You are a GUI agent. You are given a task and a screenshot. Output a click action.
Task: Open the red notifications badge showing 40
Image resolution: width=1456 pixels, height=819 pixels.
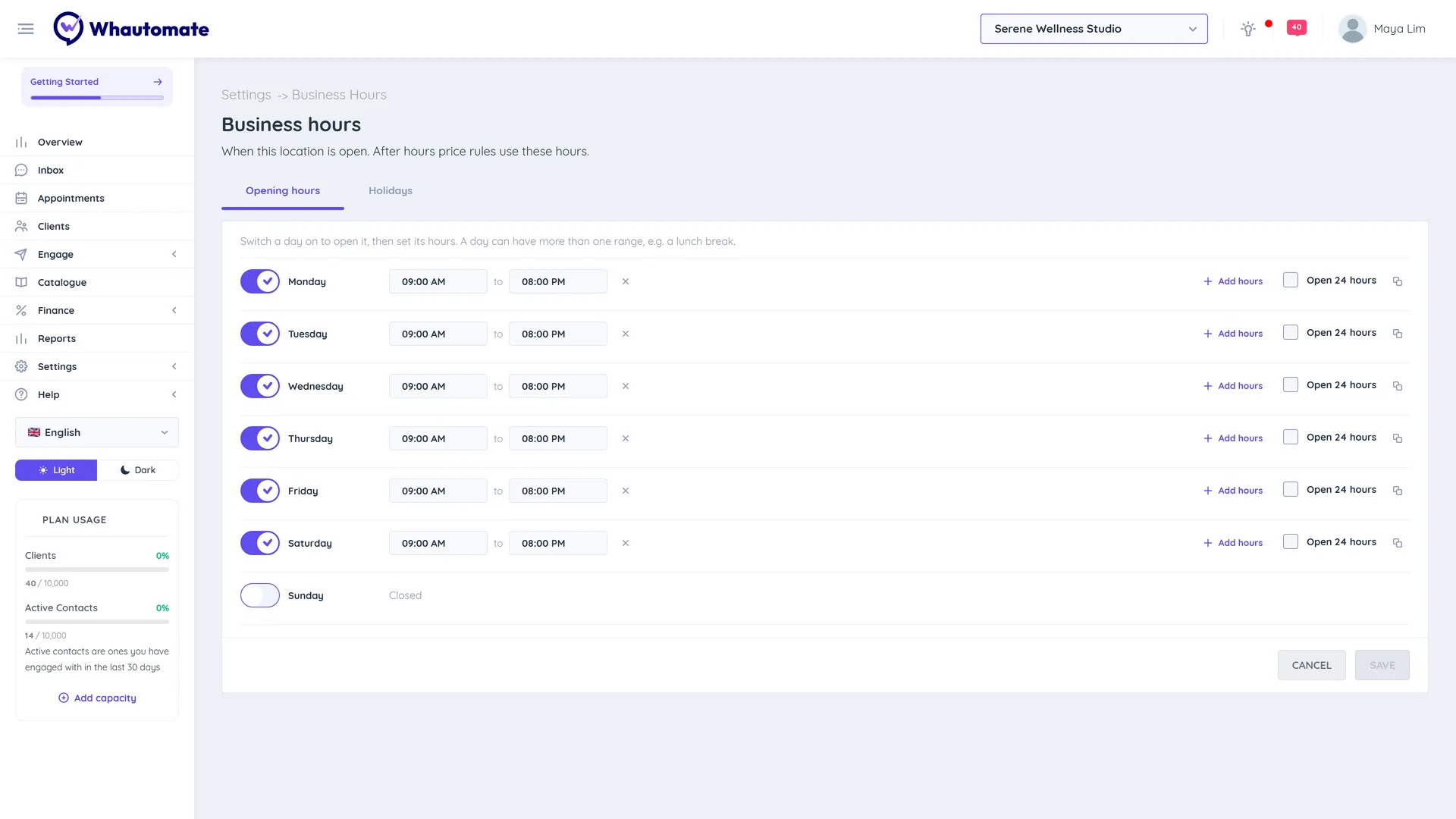tap(1297, 28)
